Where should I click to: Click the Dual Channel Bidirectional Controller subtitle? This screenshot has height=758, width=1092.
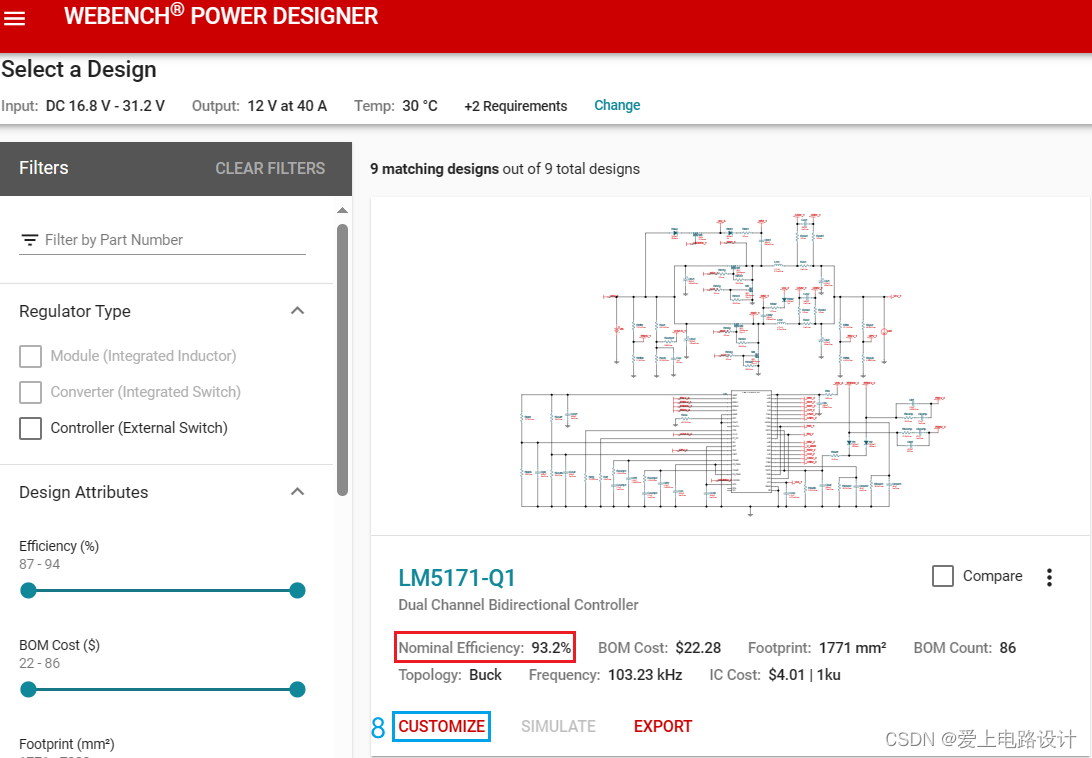coord(518,605)
